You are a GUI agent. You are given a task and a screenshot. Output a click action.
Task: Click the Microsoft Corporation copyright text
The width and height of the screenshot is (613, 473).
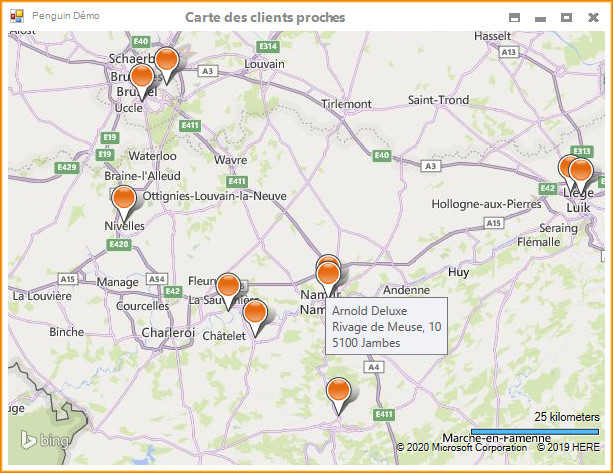pos(462,447)
